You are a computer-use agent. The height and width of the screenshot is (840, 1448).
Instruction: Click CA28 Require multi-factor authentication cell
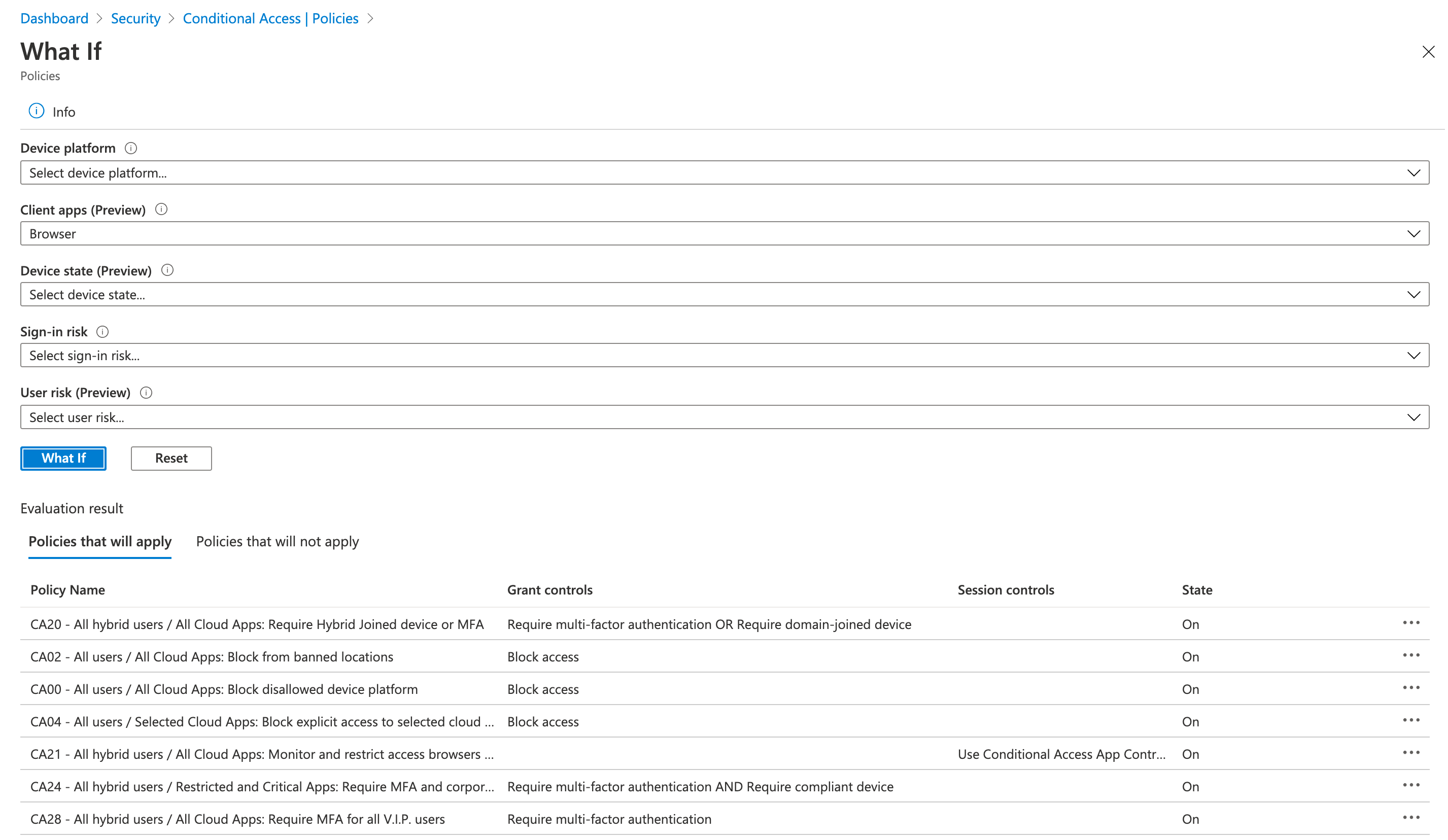(x=609, y=819)
